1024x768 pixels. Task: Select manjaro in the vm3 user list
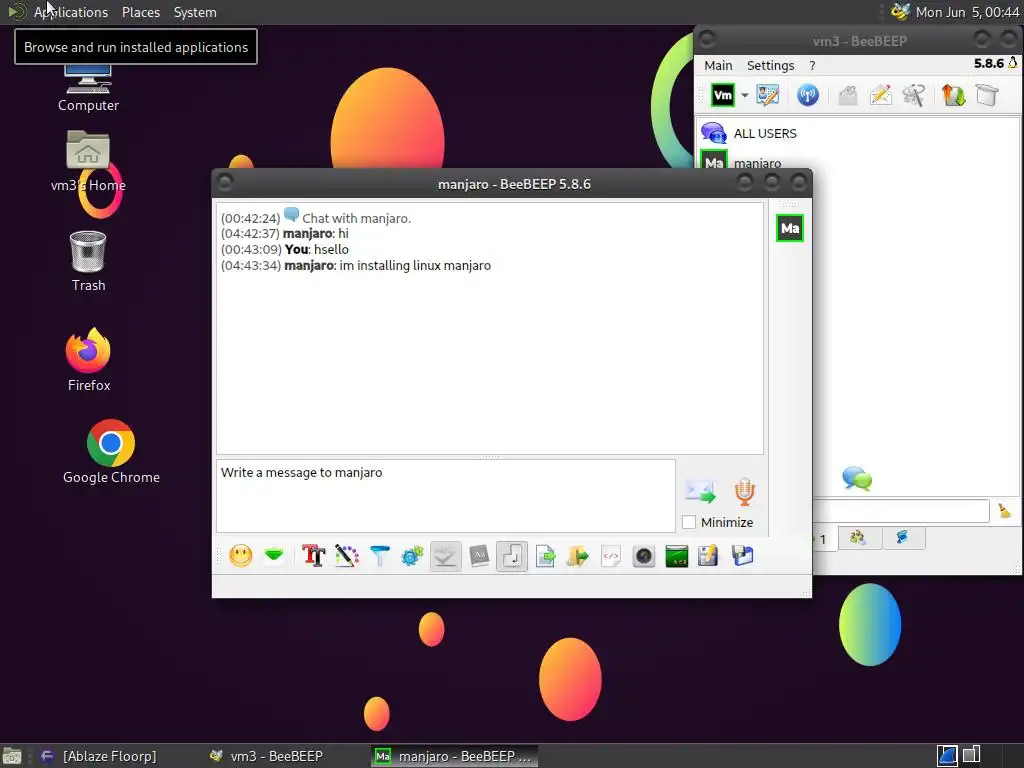coord(758,162)
